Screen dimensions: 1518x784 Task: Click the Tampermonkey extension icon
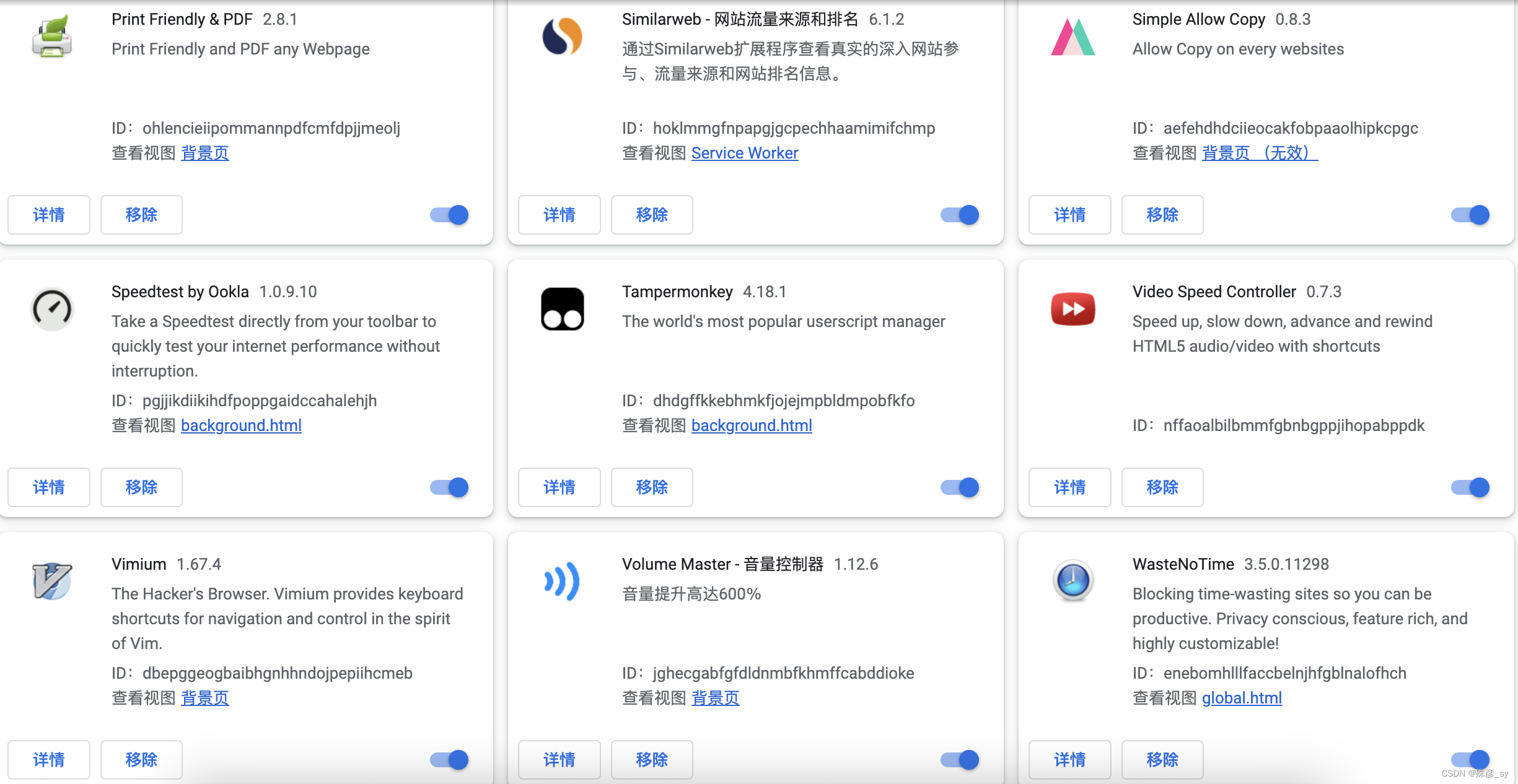(x=562, y=308)
